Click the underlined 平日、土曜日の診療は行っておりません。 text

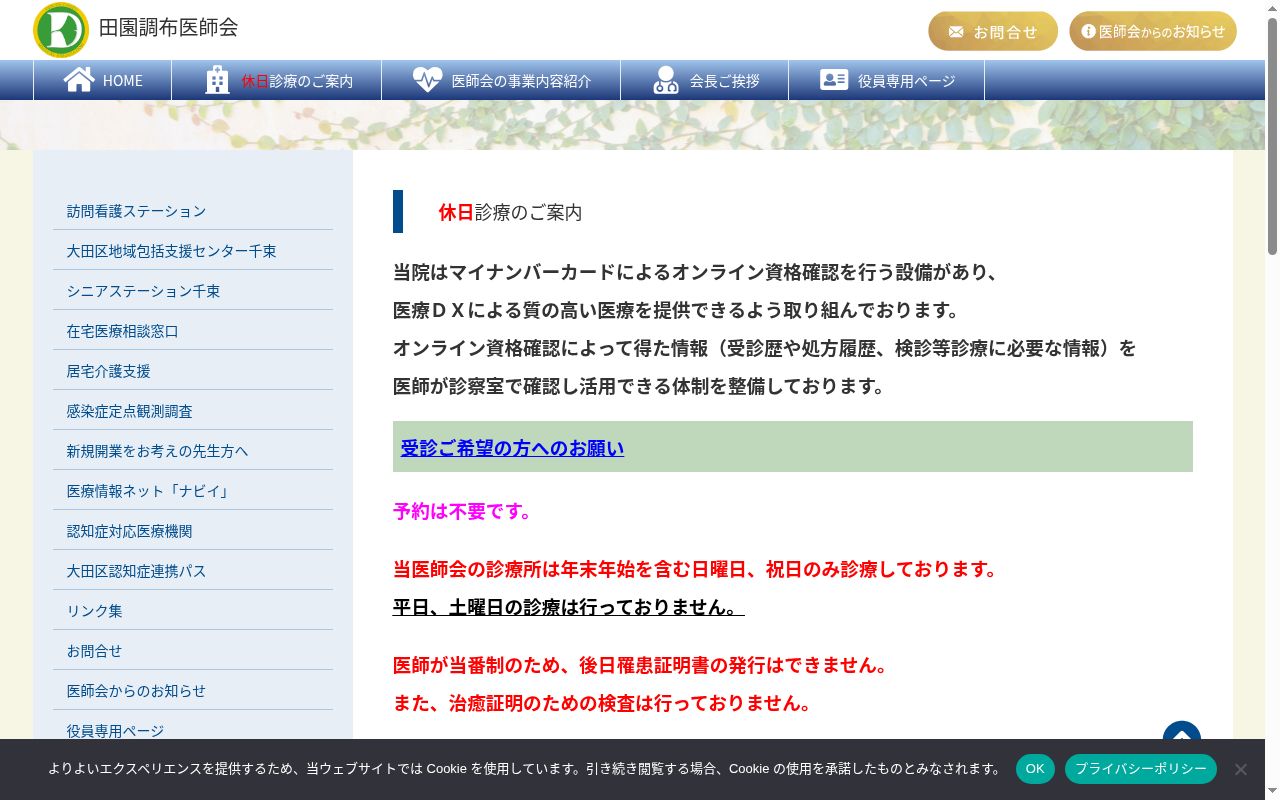(569, 607)
